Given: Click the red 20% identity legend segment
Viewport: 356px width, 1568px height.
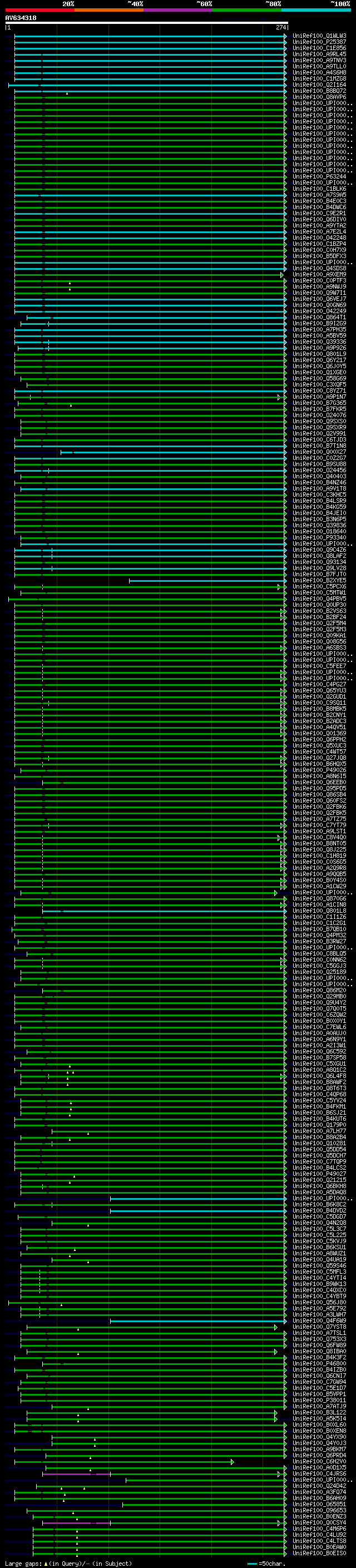Looking at the screenshot, I should (x=39, y=10).
